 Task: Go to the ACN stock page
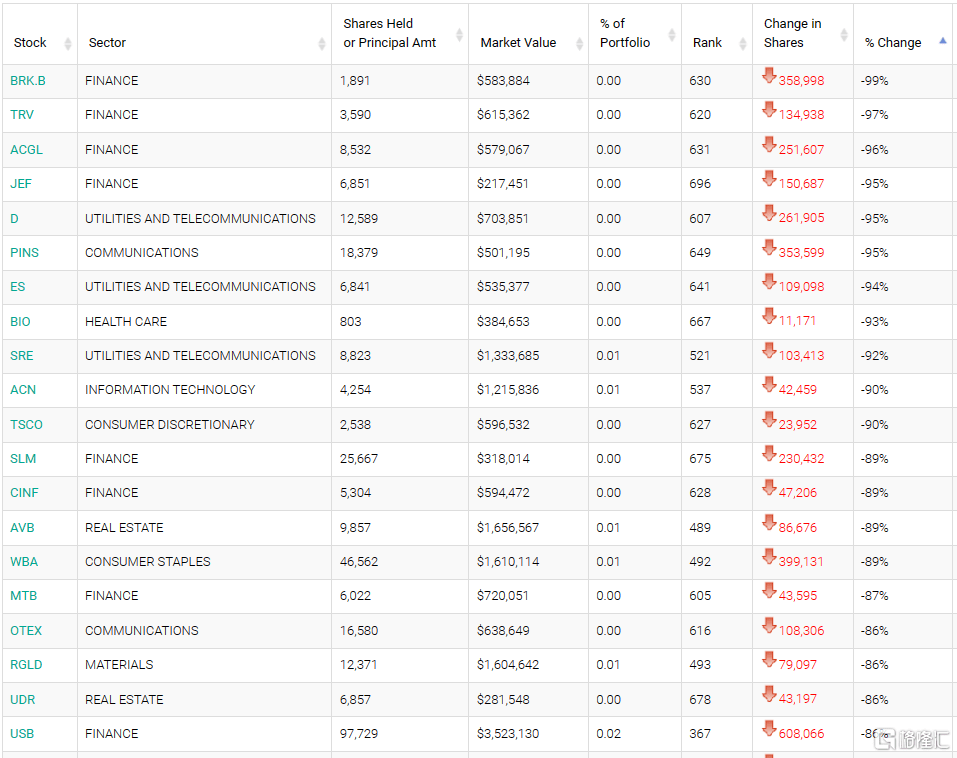23,390
